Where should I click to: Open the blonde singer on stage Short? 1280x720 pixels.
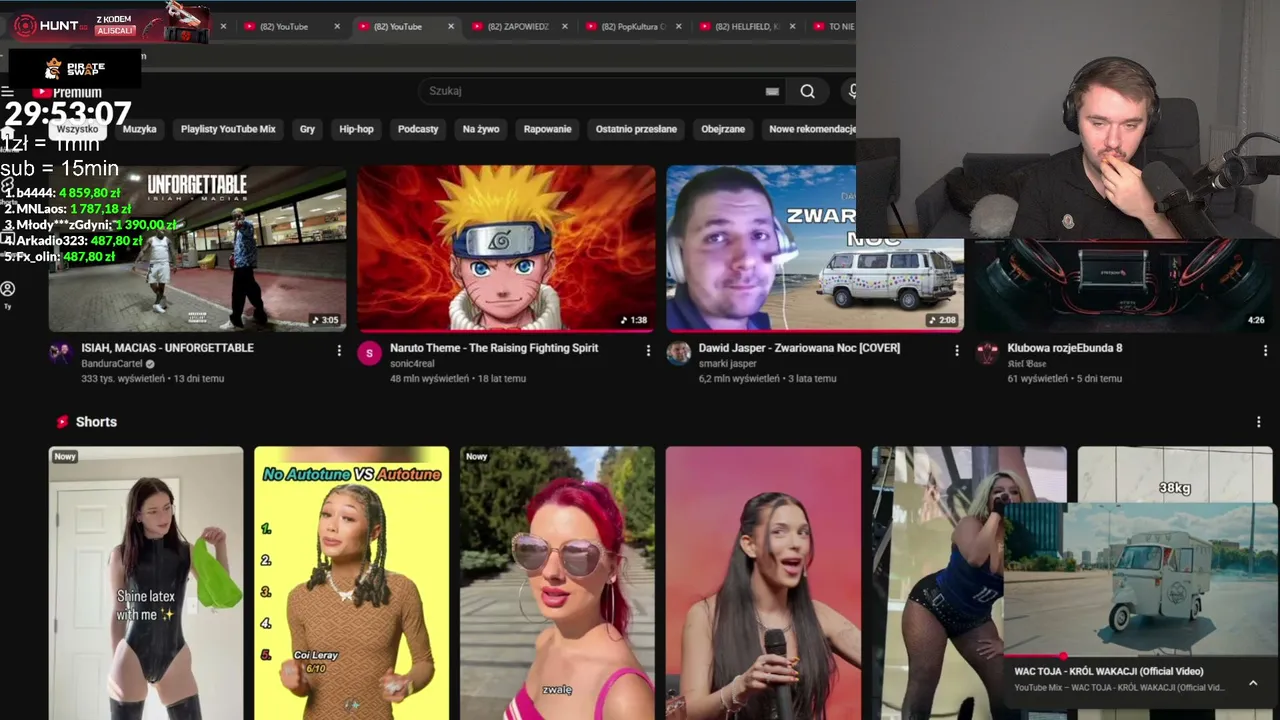[936, 583]
